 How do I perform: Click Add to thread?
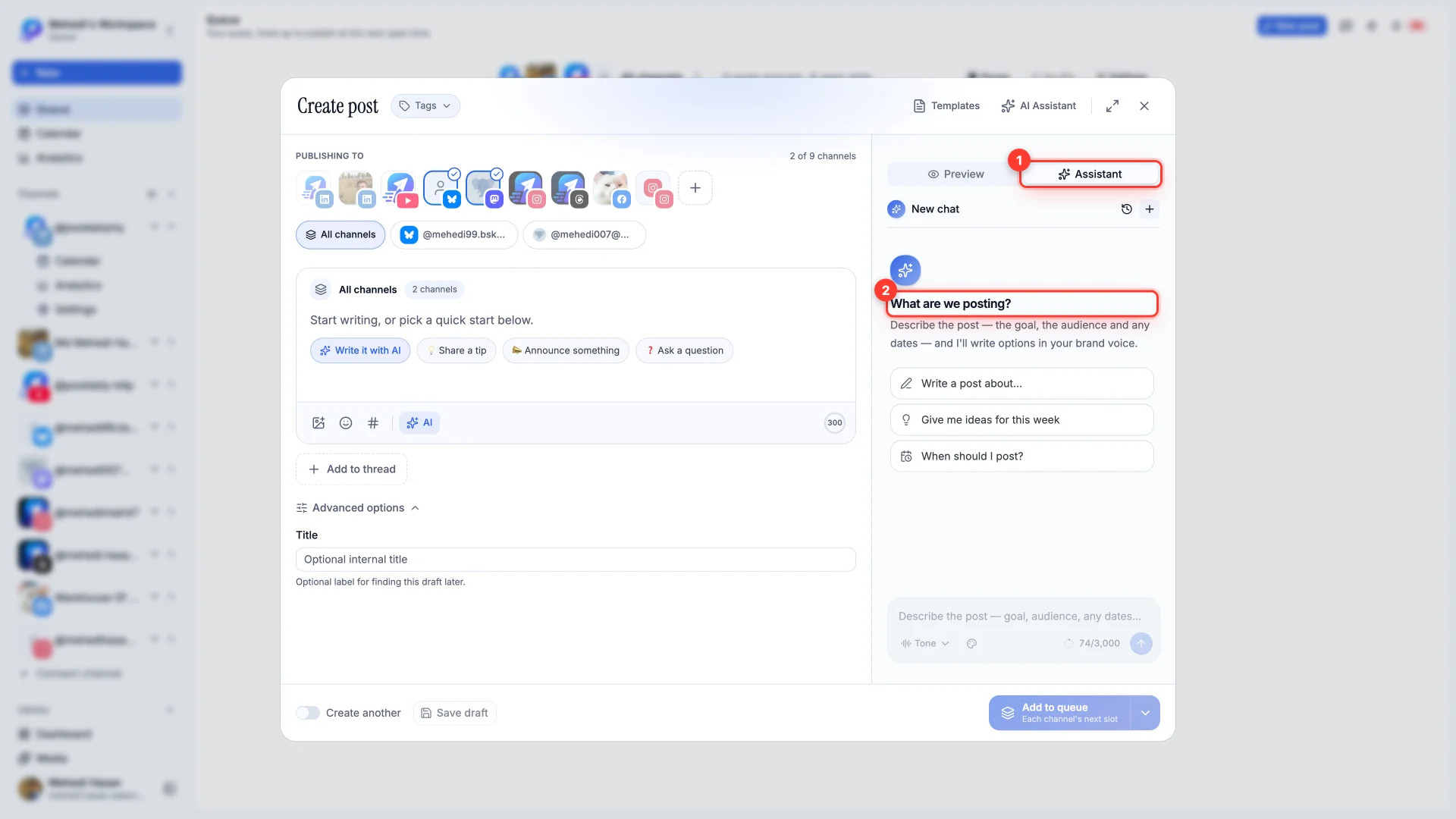[351, 469]
